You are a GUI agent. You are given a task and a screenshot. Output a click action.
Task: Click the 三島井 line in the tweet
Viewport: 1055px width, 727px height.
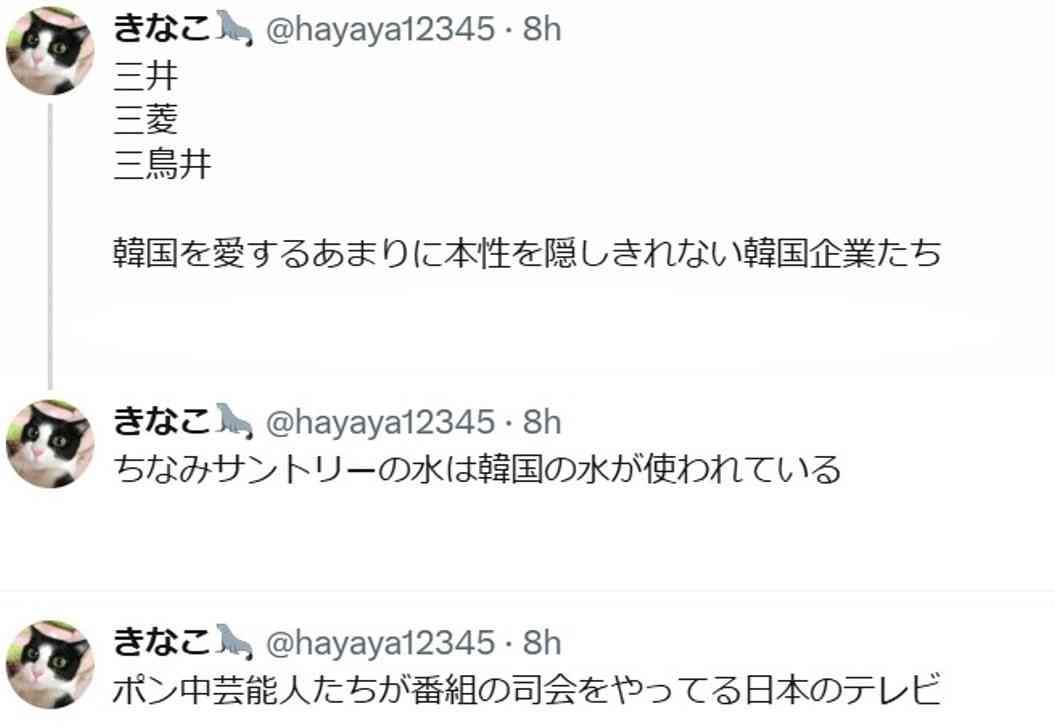tap(162, 164)
